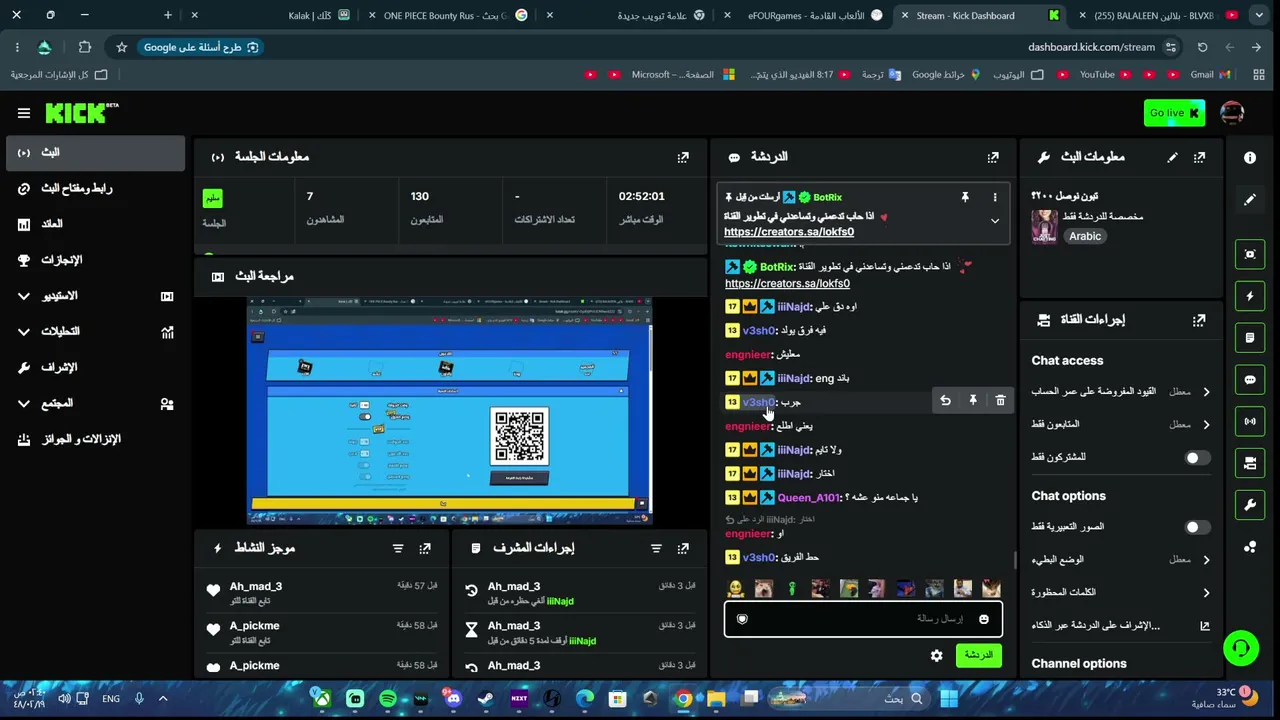Click the Kick logo
The image size is (1280, 720).
pos(82,113)
